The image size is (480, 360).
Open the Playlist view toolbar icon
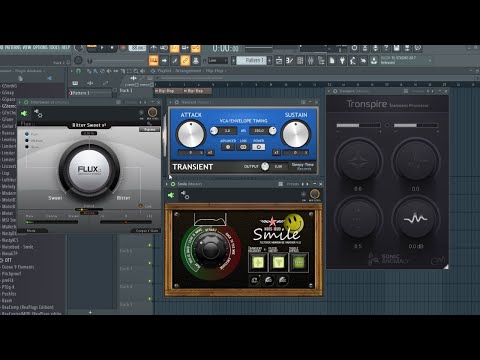[x=279, y=60]
